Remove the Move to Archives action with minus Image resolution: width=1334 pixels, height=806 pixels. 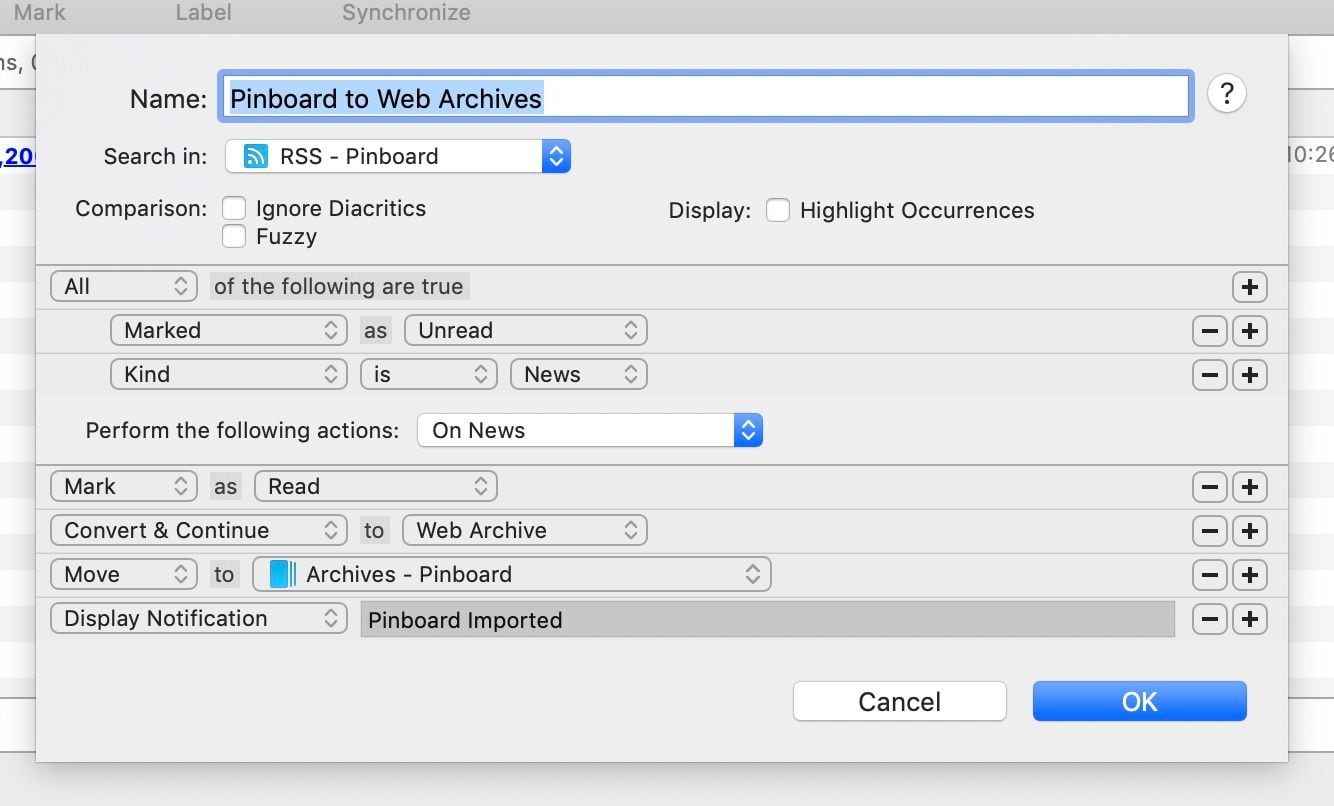tap(1209, 574)
